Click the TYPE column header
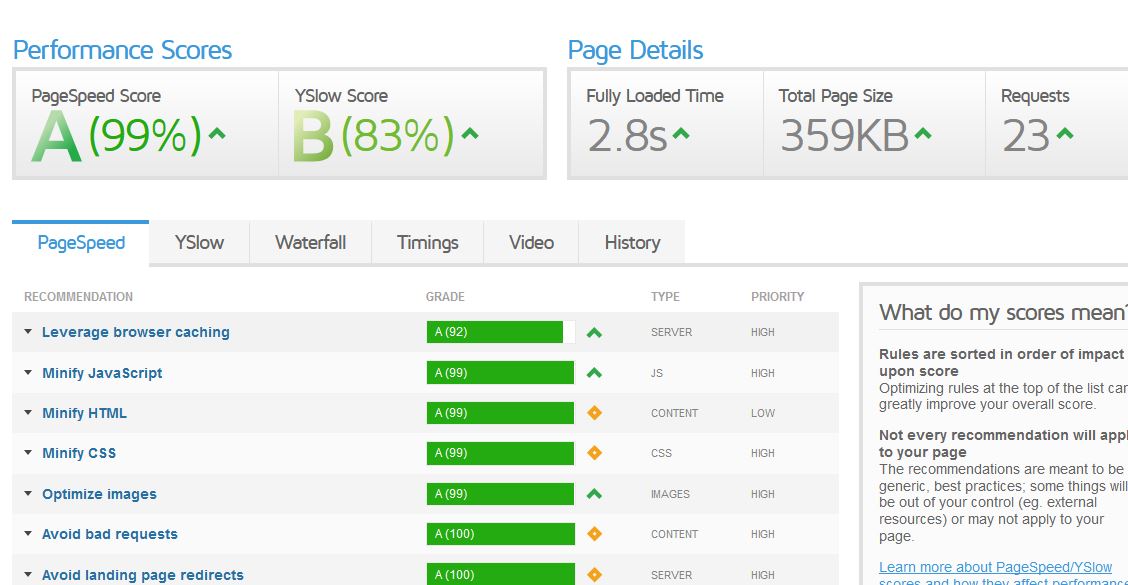The image size is (1128, 585). (x=665, y=296)
